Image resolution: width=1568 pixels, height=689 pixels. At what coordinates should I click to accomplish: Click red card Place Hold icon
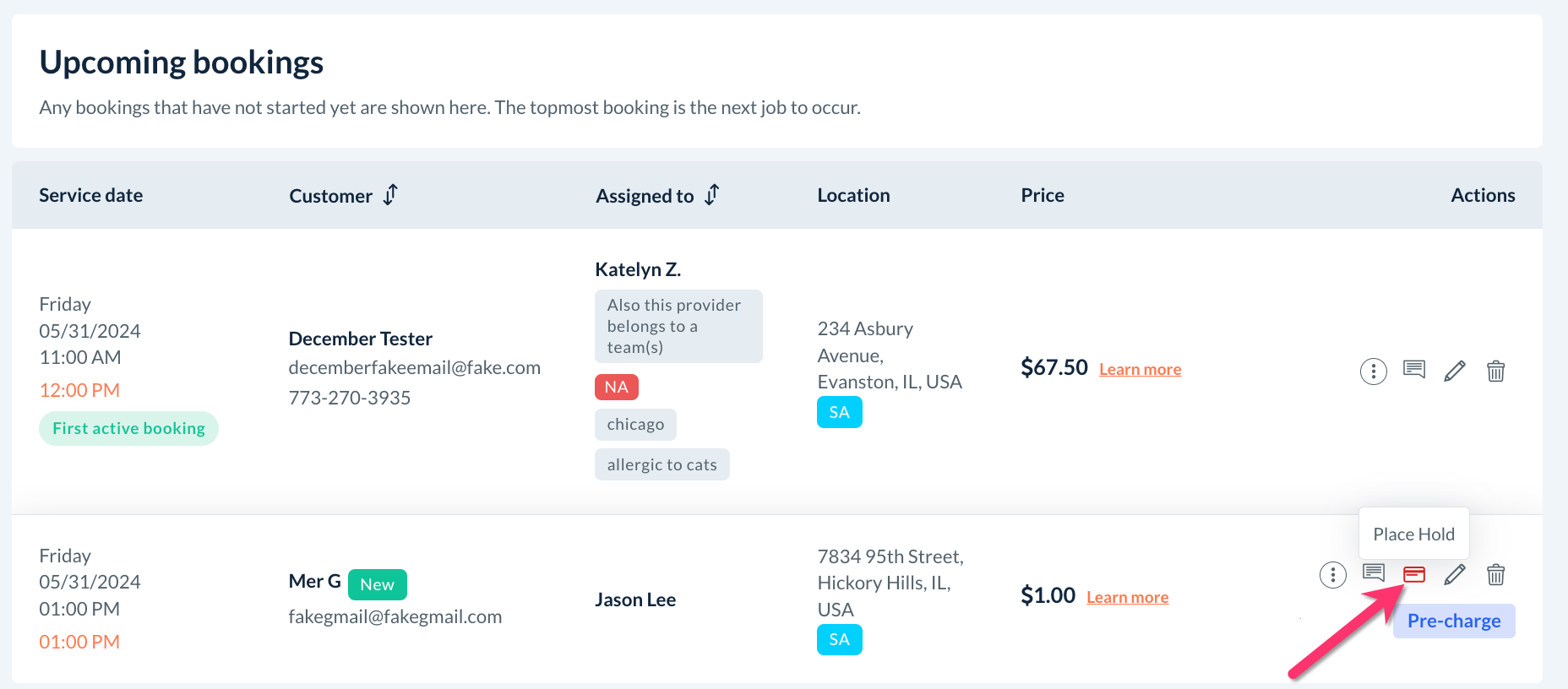[x=1413, y=575]
